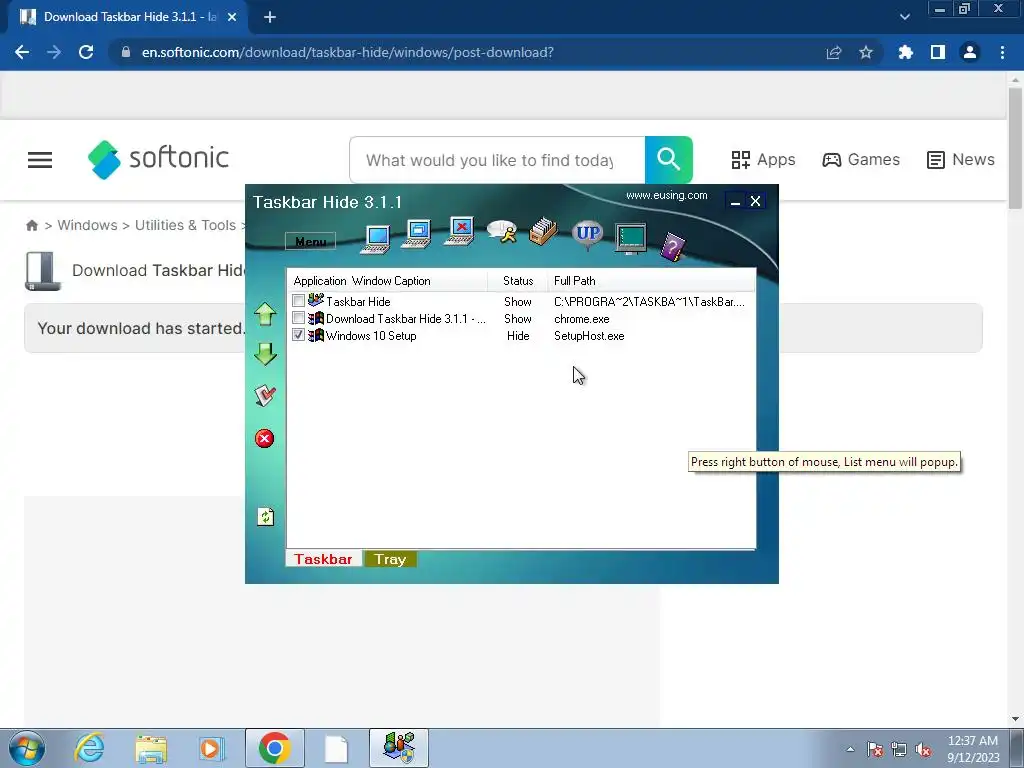The image size is (1024, 768).
Task: Open the Chrome three-dot menu
Action: 1002,52
